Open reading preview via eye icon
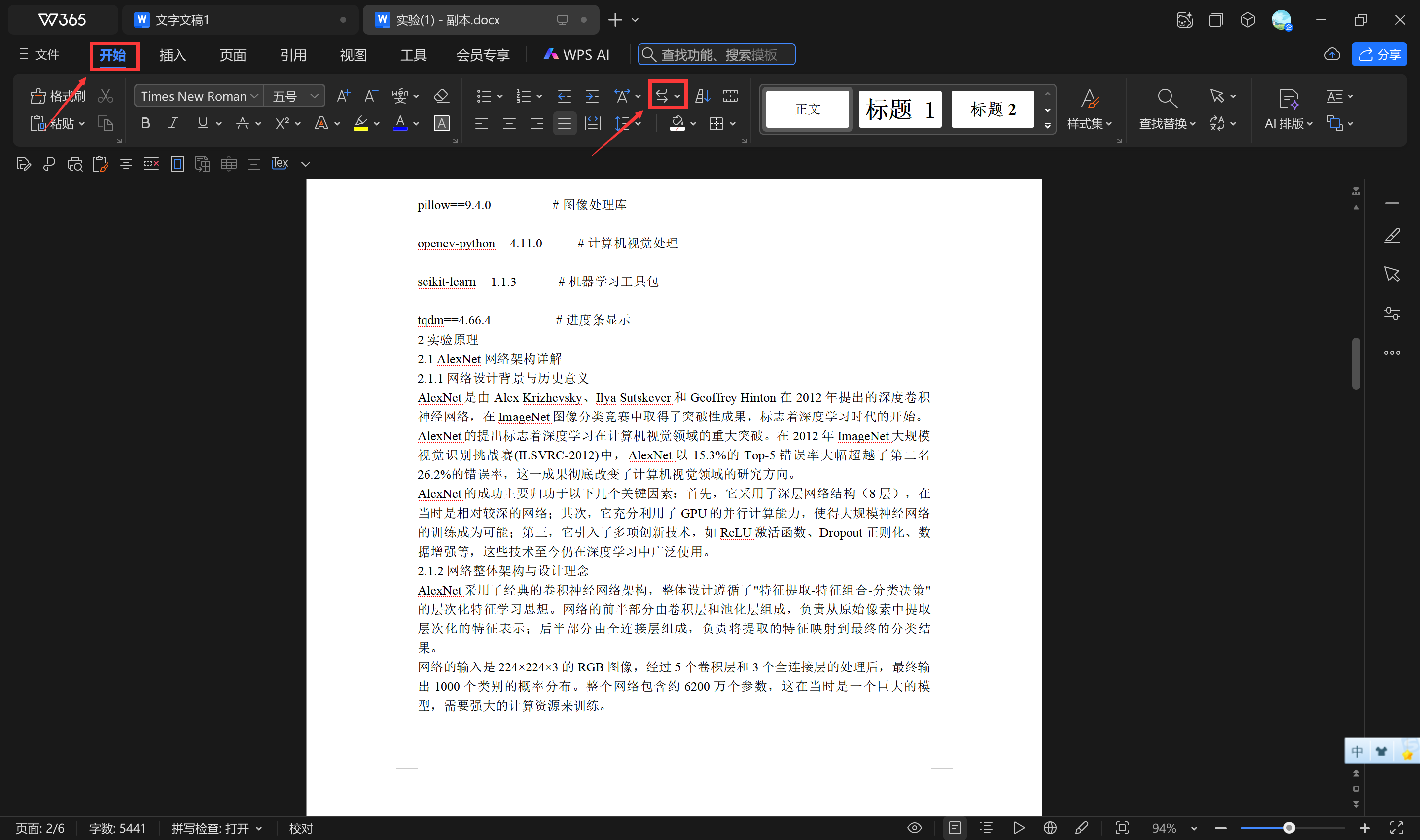 point(914,828)
